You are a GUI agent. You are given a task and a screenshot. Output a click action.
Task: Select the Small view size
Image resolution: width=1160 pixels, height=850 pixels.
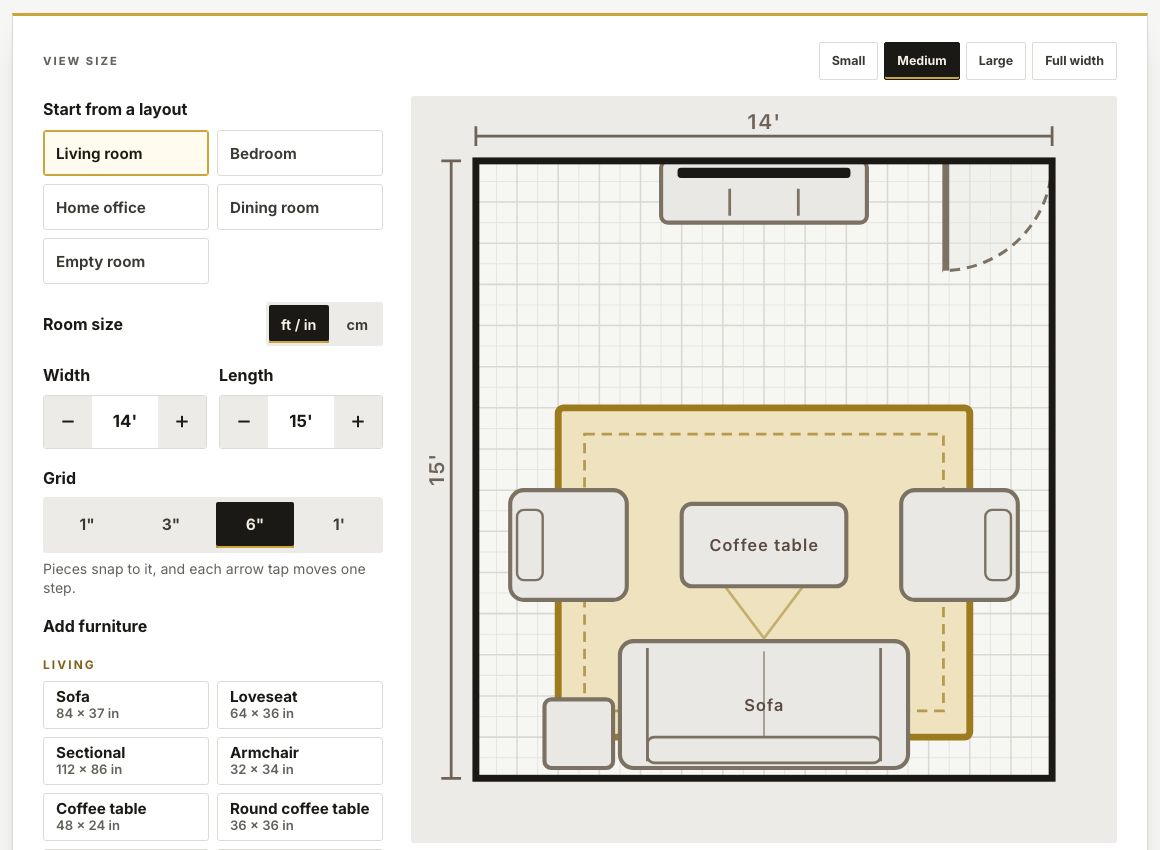(x=848, y=61)
